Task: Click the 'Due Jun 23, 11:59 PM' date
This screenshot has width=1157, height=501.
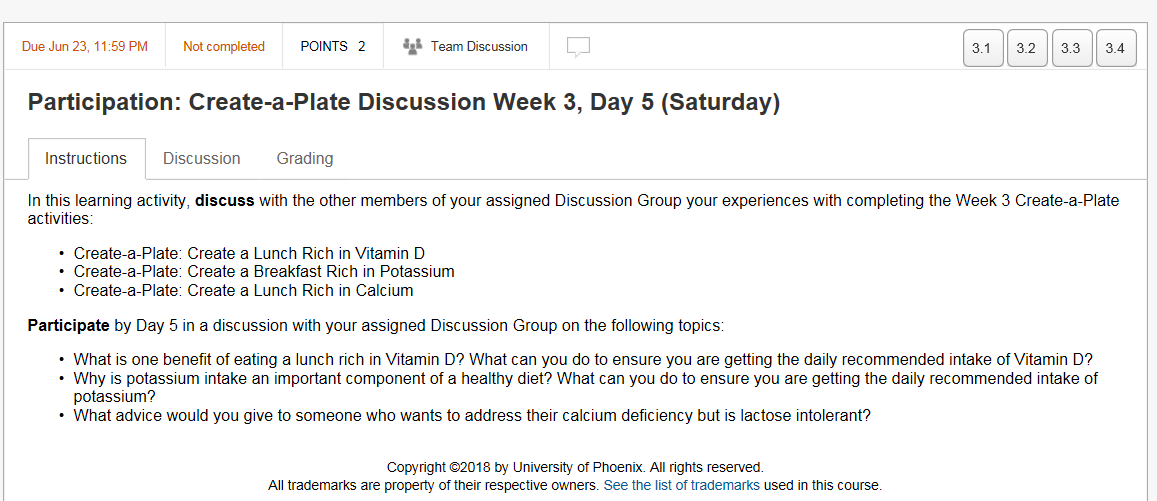Action: pyautogui.click(x=84, y=46)
